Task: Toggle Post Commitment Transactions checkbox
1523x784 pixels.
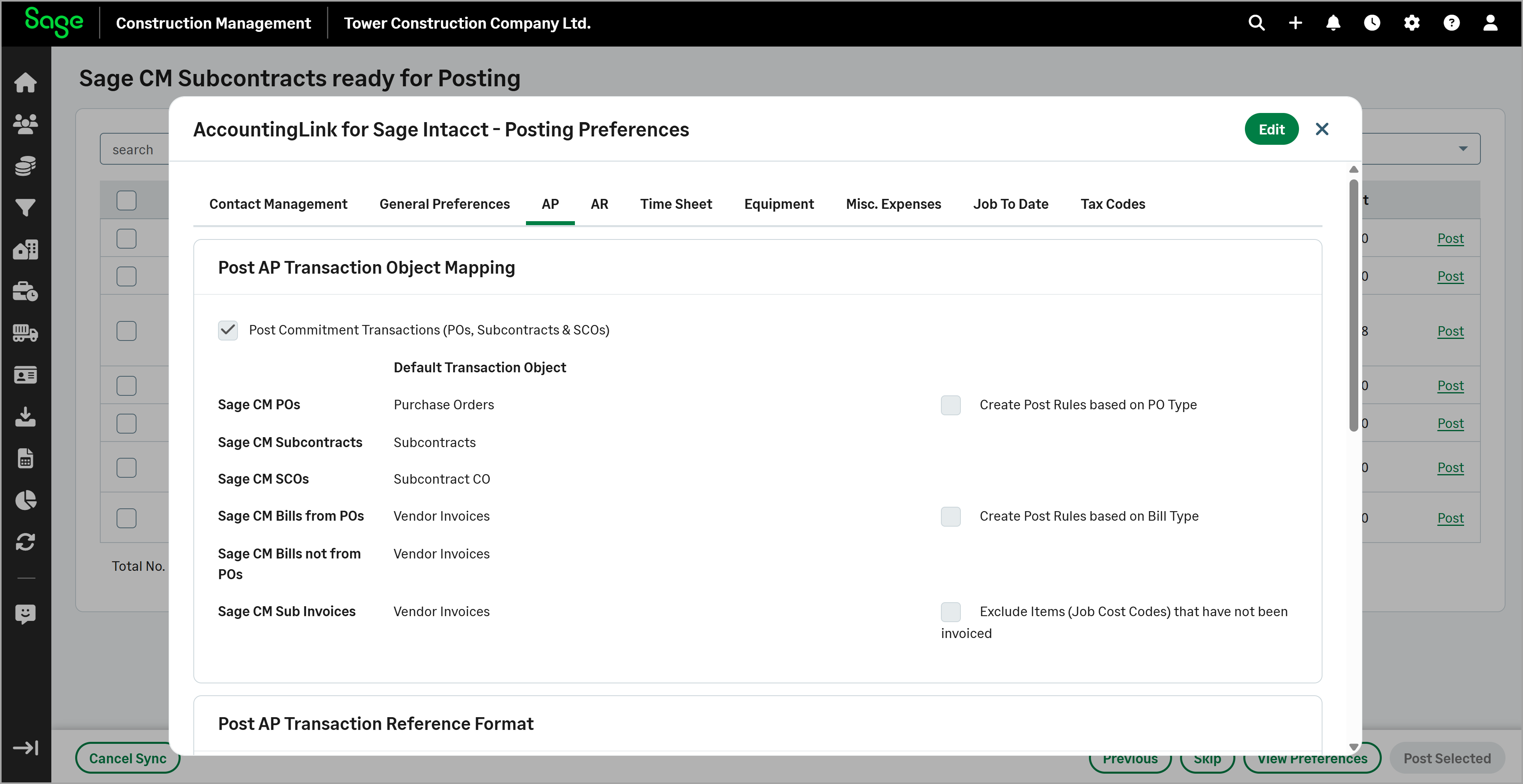Action: pos(228,330)
